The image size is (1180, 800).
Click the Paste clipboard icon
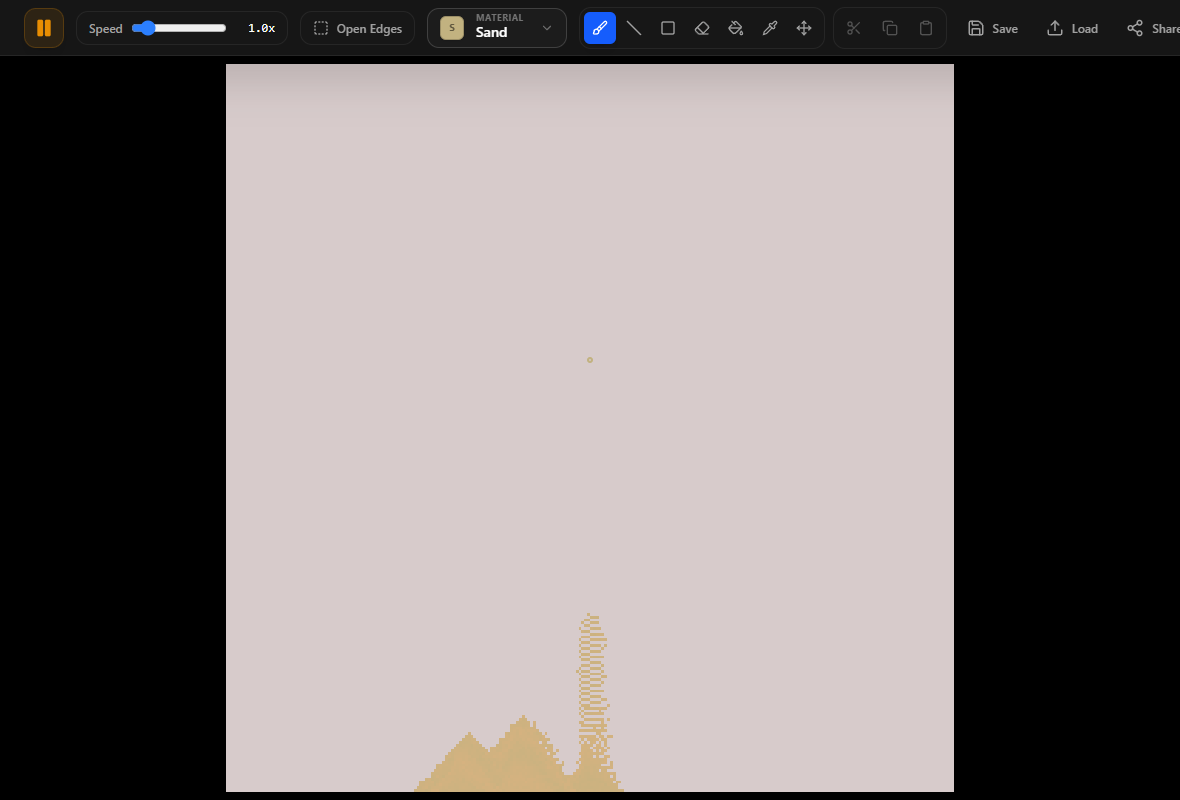click(926, 28)
